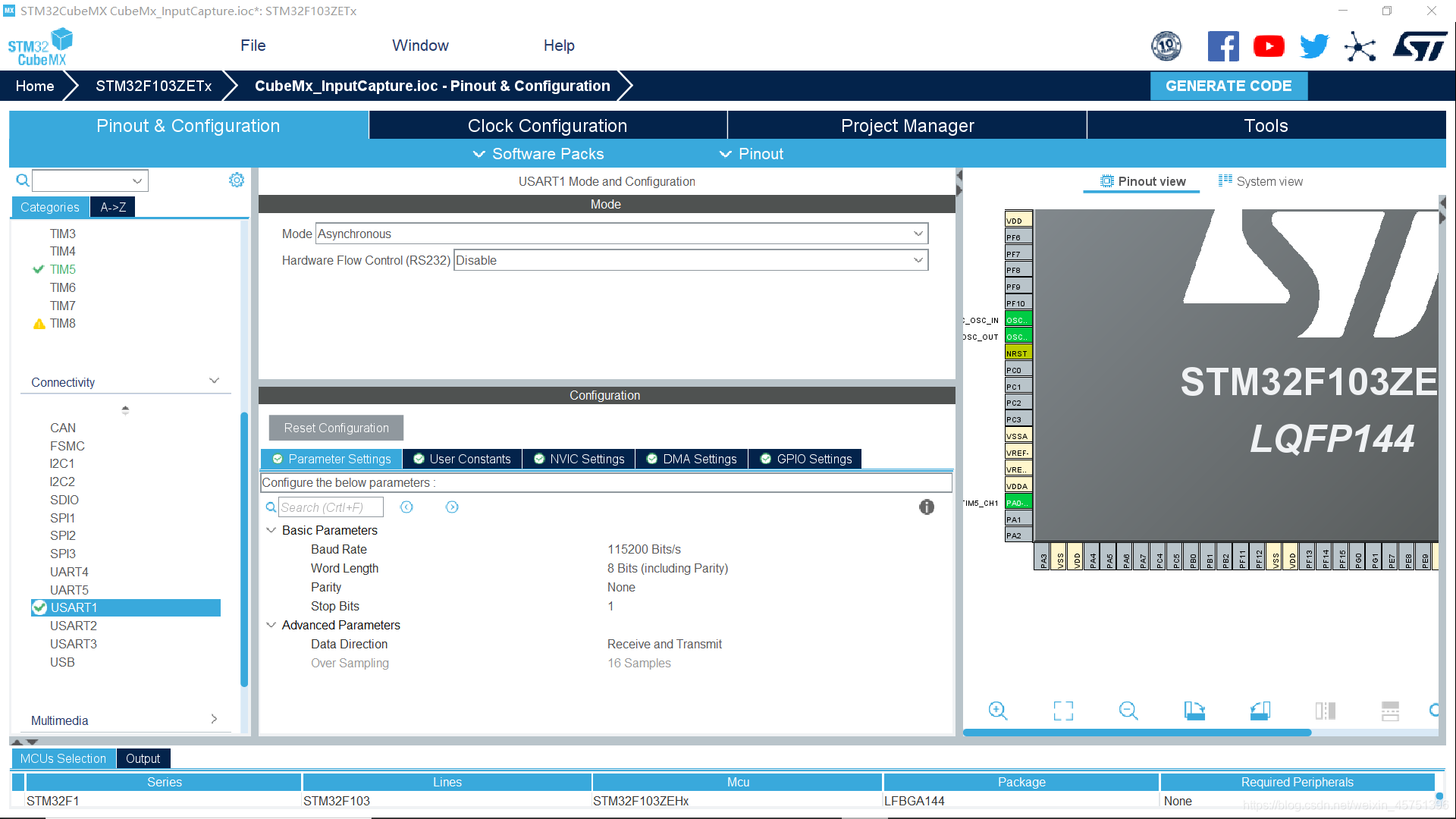The image size is (1456, 819).
Task: Click the TIM5 enabled checkmark icon
Action: 39,269
